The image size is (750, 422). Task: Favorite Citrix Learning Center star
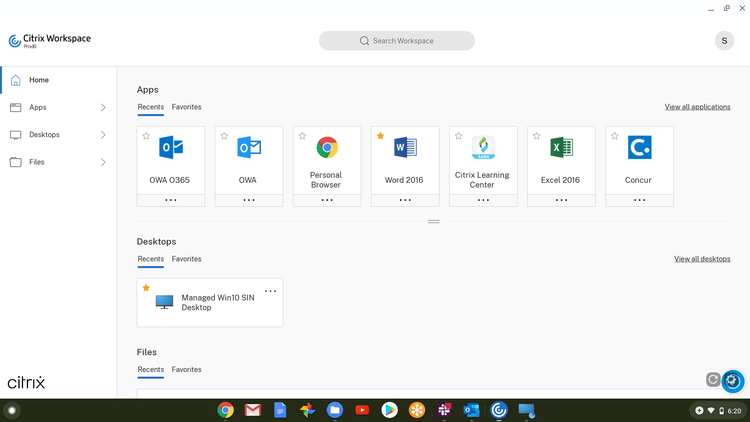(x=458, y=136)
